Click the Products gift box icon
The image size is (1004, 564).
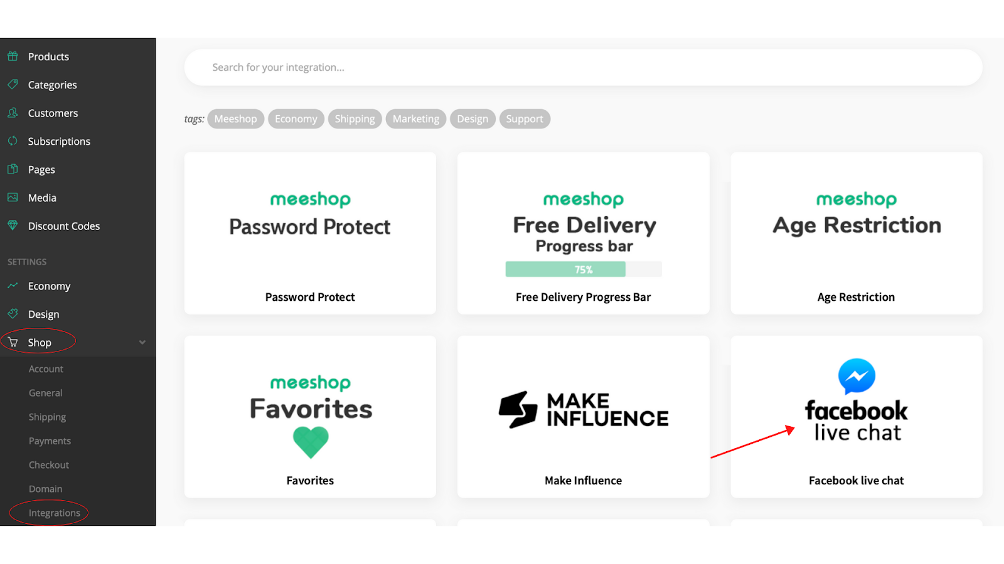coord(13,56)
